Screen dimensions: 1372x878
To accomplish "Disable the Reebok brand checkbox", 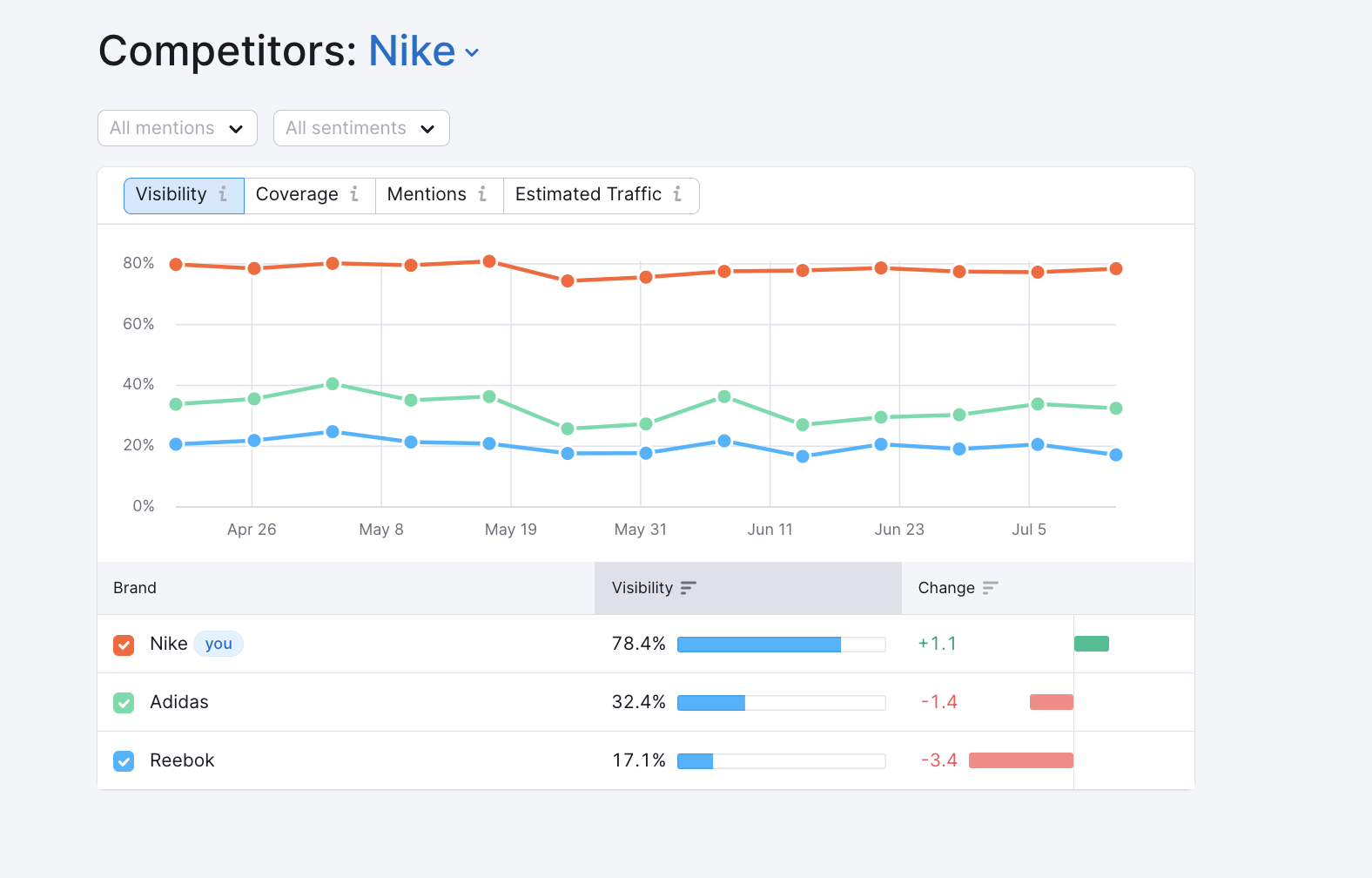I will tap(124, 761).
